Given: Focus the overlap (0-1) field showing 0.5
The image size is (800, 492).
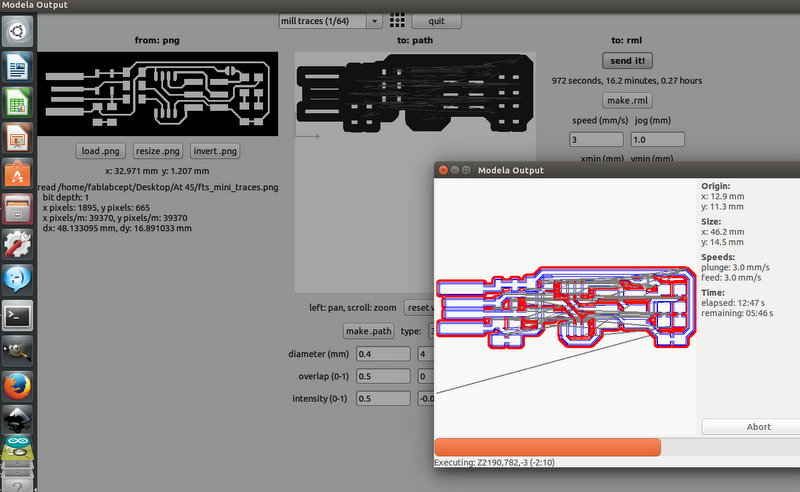Looking at the screenshot, I should [x=383, y=376].
